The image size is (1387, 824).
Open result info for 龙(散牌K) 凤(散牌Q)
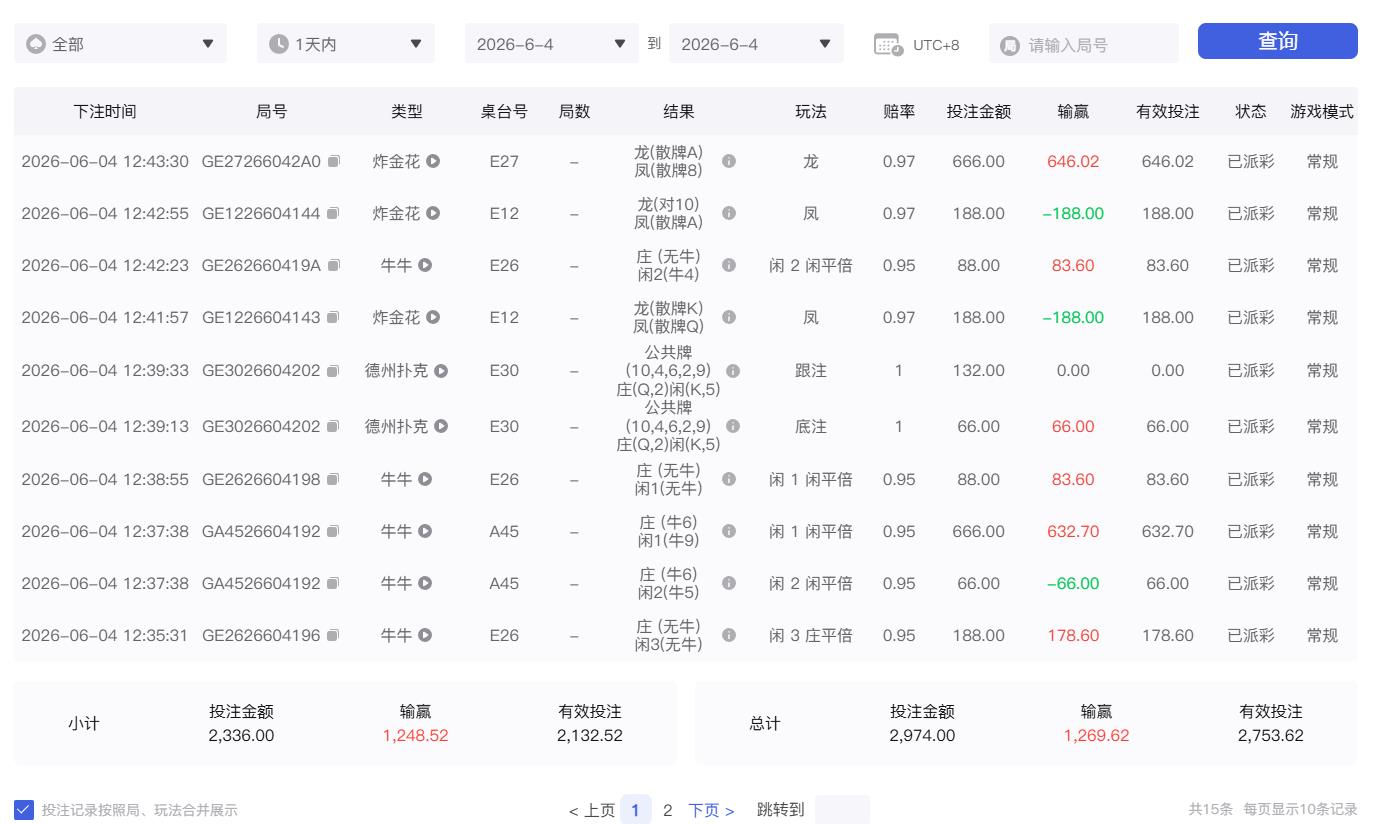(x=729, y=317)
